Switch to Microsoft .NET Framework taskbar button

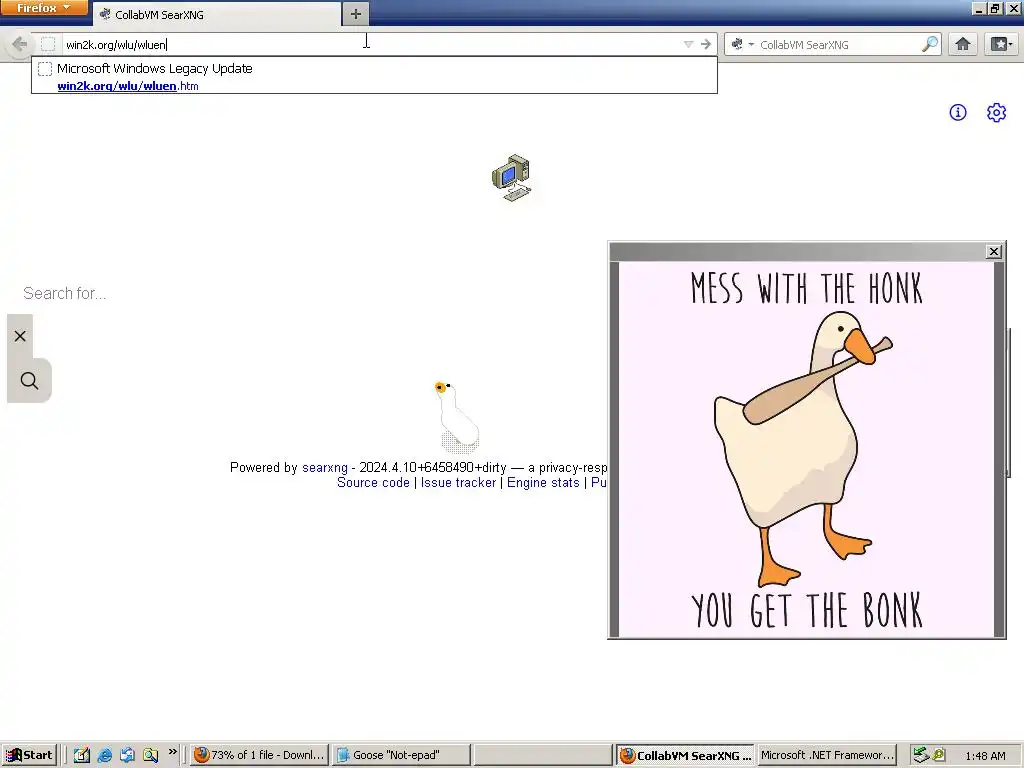[x=827, y=755]
